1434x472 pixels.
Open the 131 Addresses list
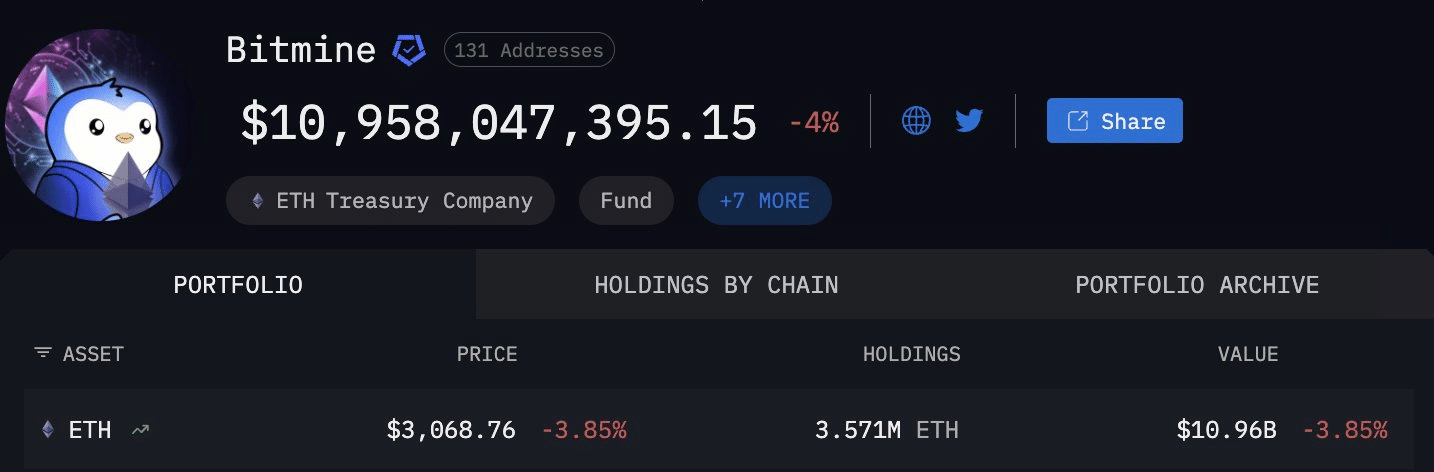pos(529,50)
